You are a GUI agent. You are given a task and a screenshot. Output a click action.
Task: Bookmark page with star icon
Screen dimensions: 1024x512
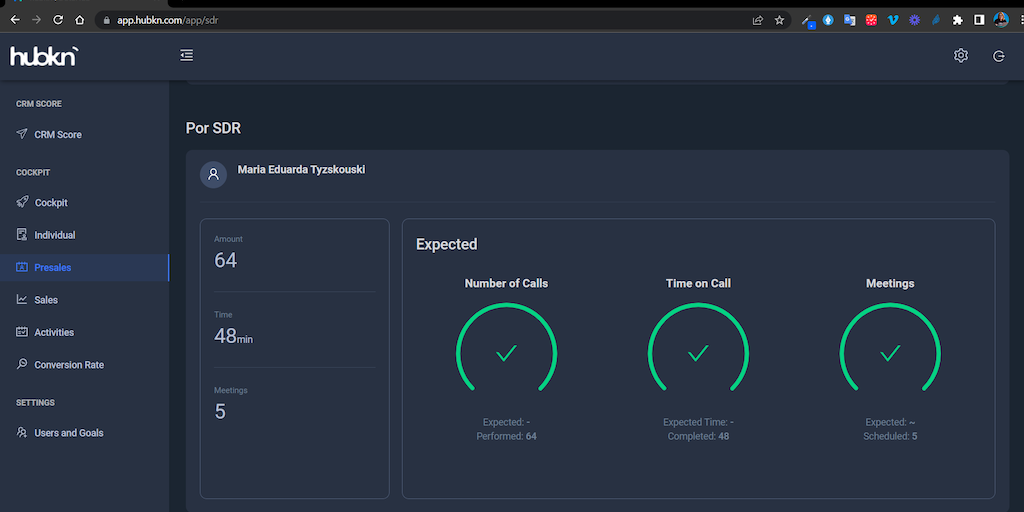click(x=779, y=20)
